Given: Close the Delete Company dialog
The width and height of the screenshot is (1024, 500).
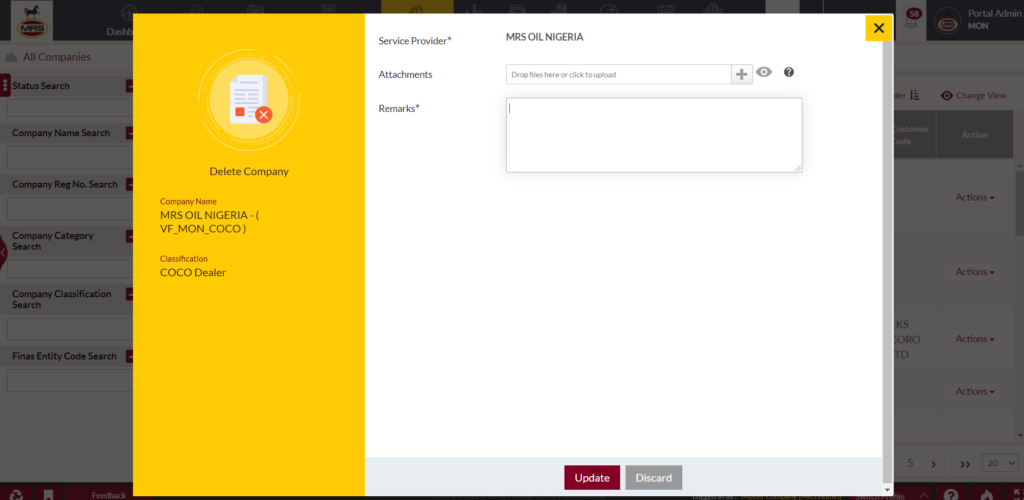Looking at the screenshot, I should [x=878, y=28].
